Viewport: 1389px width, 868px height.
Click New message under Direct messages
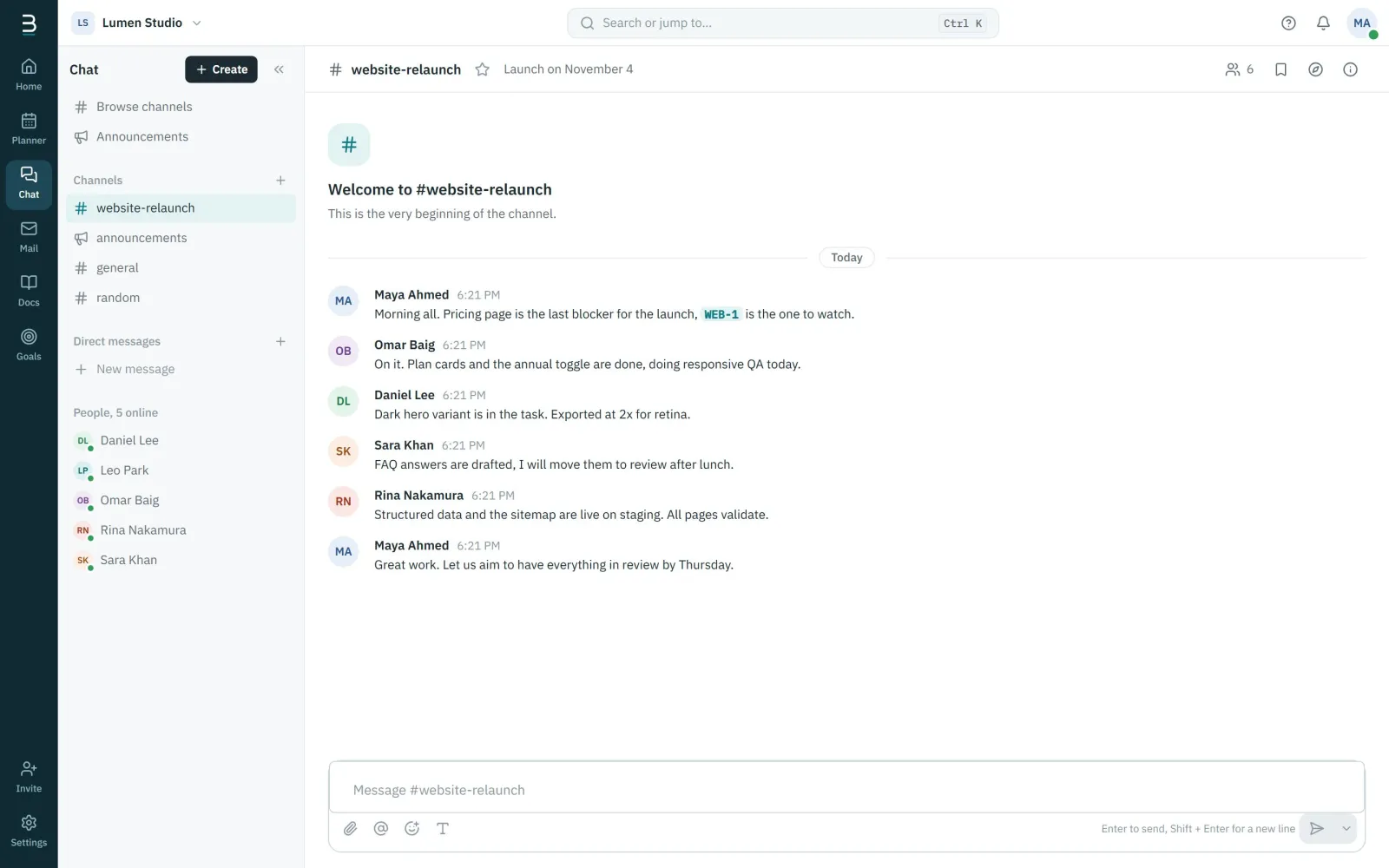click(181, 369)
